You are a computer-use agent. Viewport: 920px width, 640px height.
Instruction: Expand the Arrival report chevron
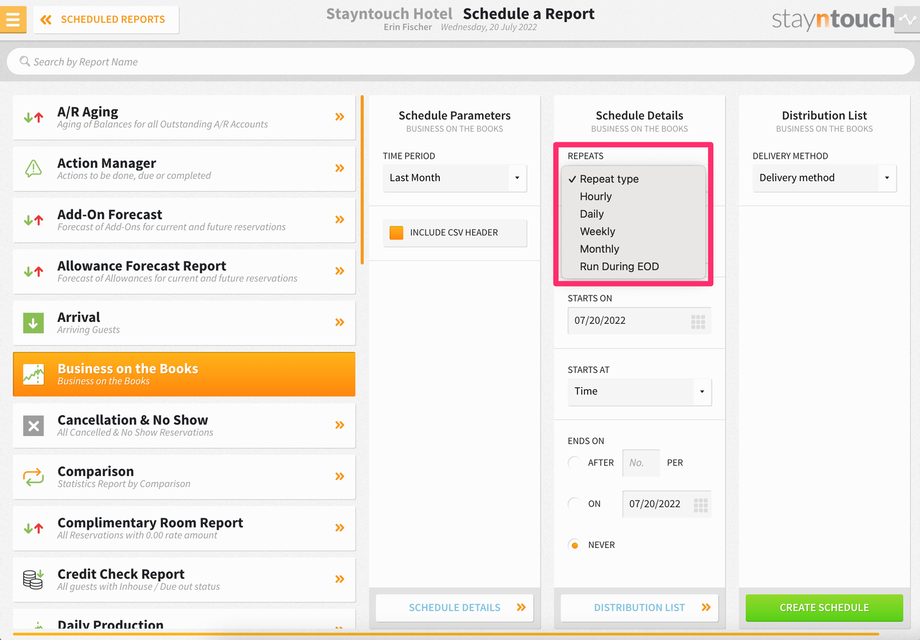pyautogui.click(x=339, y=322)
